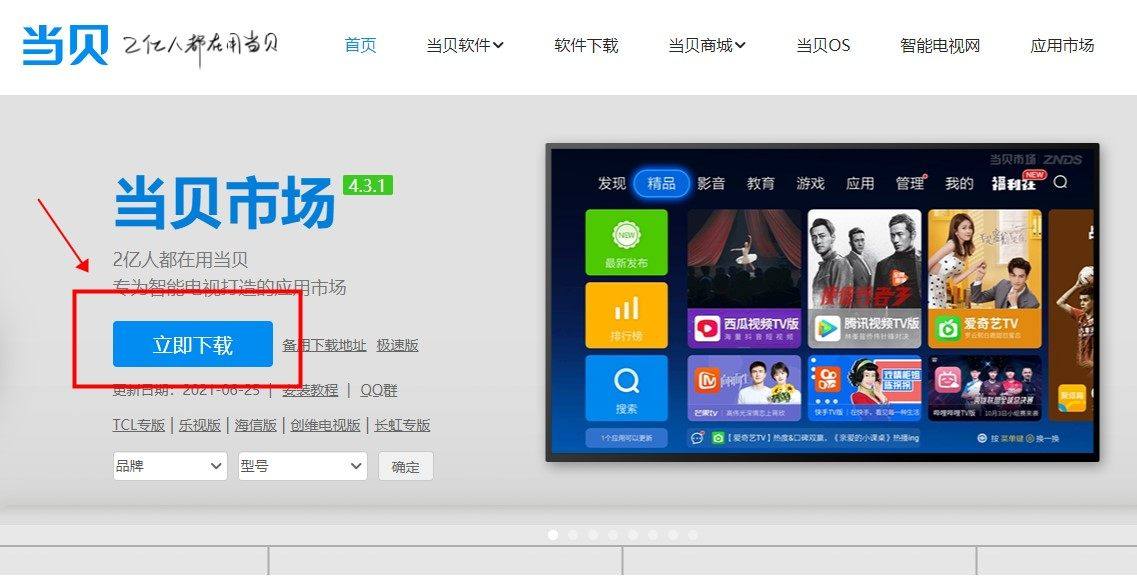Click the 当贝 logo in header
Image resolution: width=1137 pixels, height=576 pixels.
(x=65, y=45)
